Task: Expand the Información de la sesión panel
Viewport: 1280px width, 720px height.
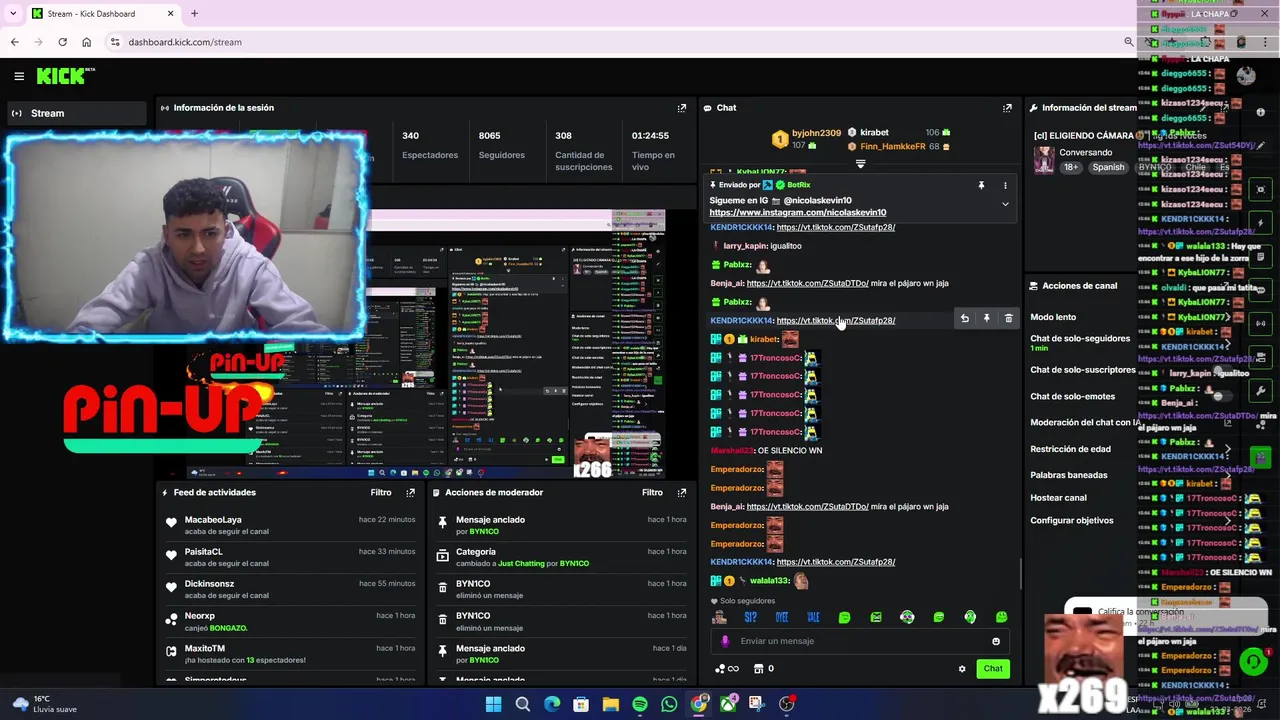Action: click(x=682, y=108)
